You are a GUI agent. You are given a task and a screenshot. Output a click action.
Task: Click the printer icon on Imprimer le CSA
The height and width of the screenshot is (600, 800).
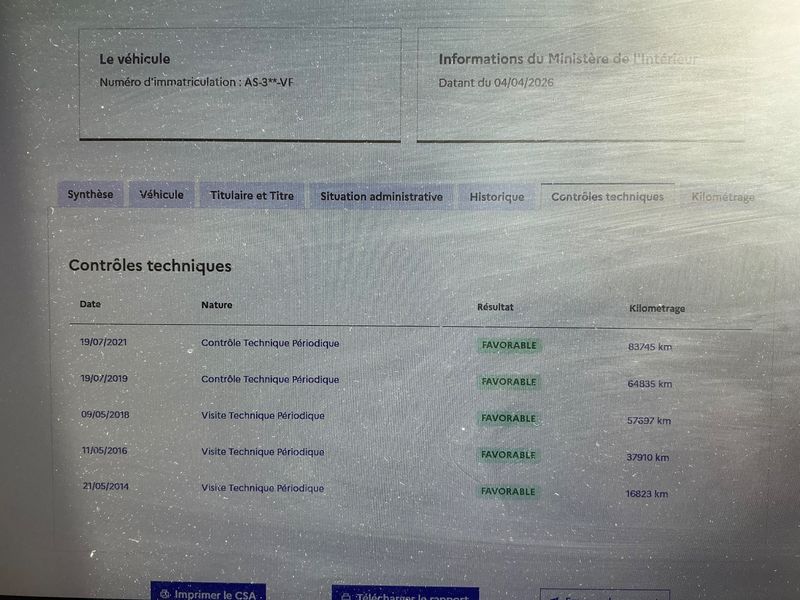click(165, 594)
